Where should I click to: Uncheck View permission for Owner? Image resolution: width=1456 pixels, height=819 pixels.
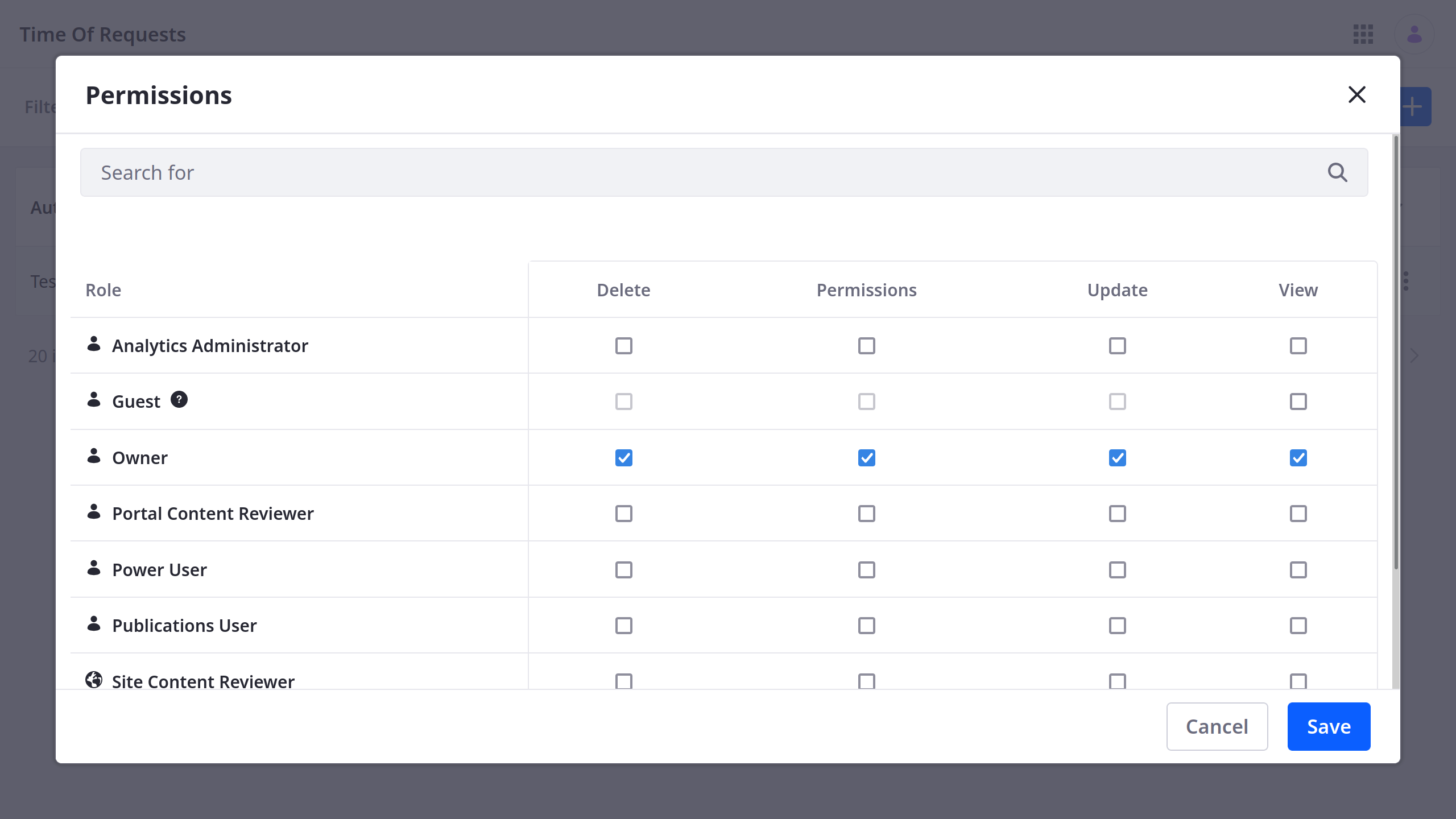click(1298, 458)
